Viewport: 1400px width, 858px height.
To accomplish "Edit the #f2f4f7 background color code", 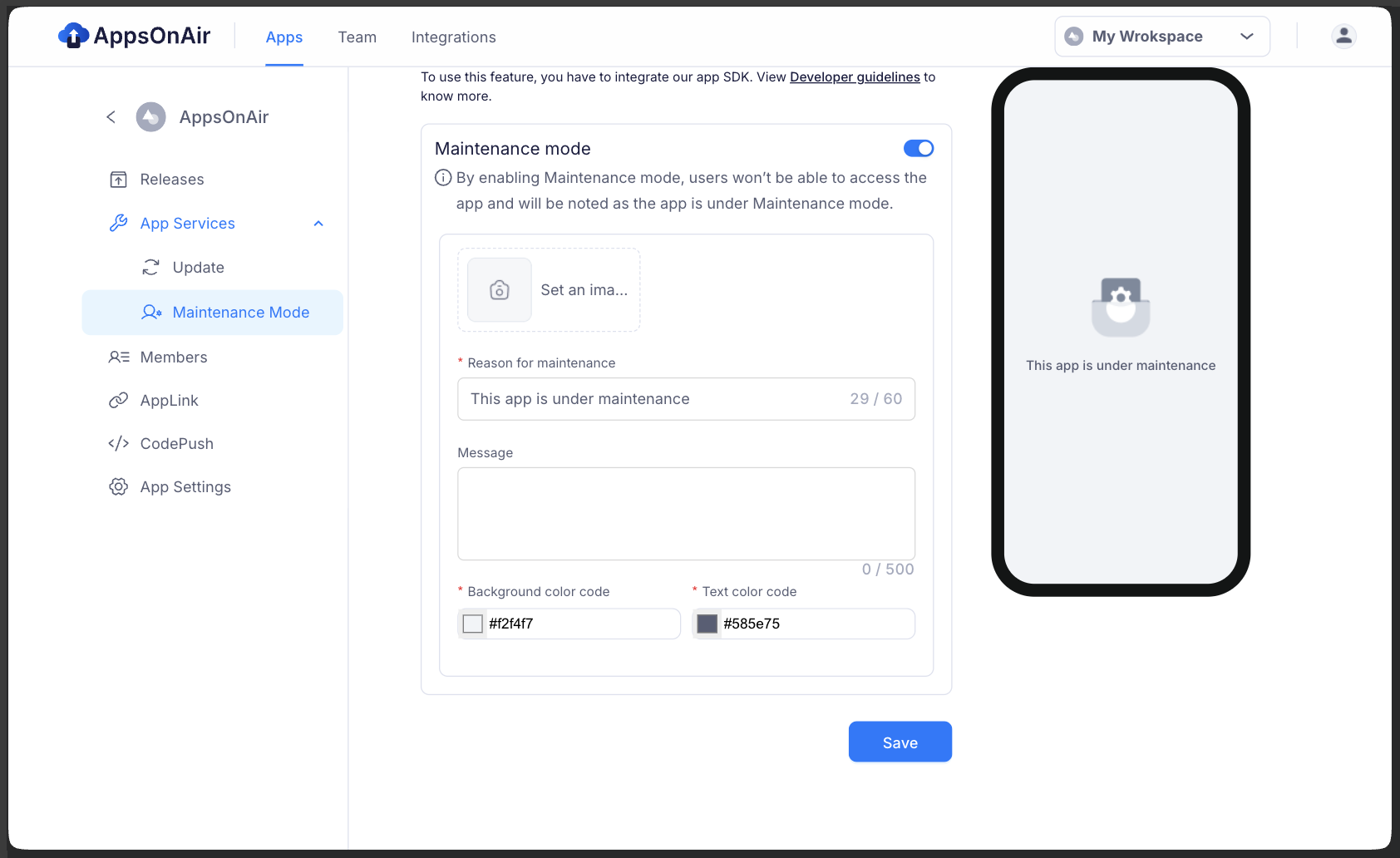I will coord(582,624).
